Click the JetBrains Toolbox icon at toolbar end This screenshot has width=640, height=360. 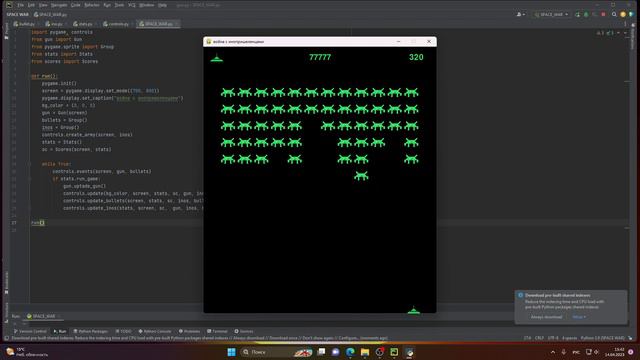[631, 14]
